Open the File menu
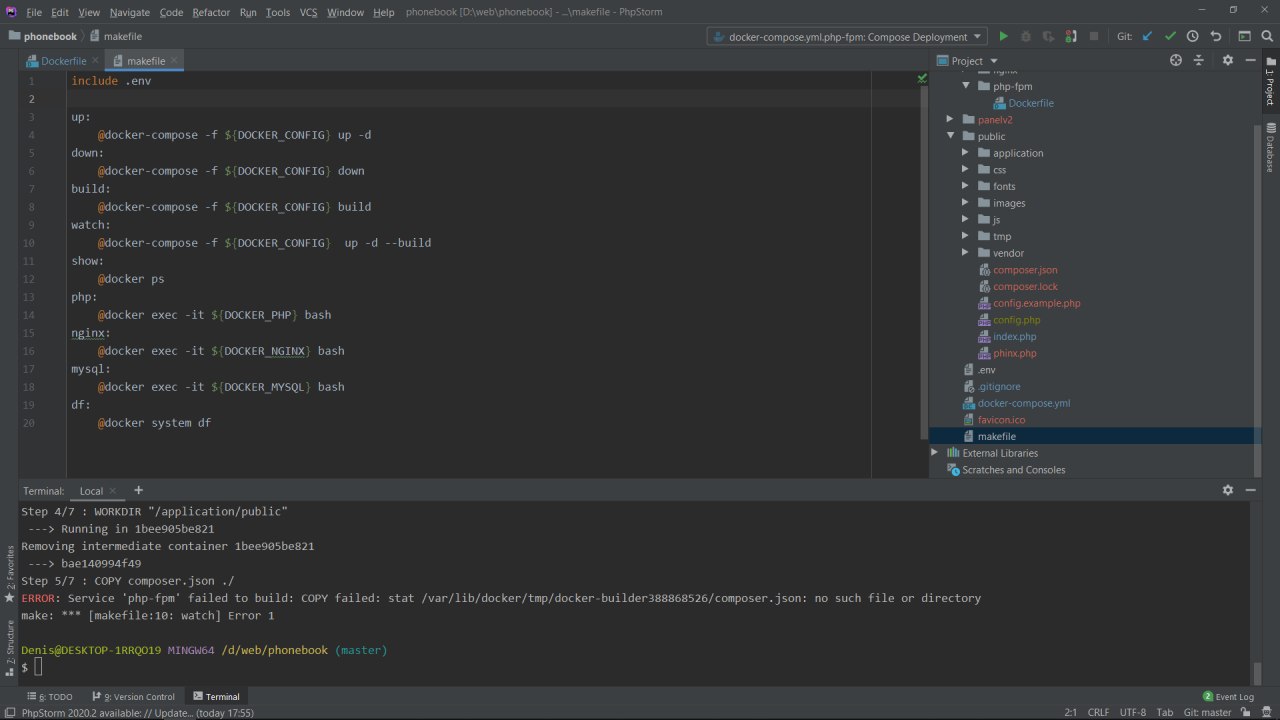 coord(34,12)
